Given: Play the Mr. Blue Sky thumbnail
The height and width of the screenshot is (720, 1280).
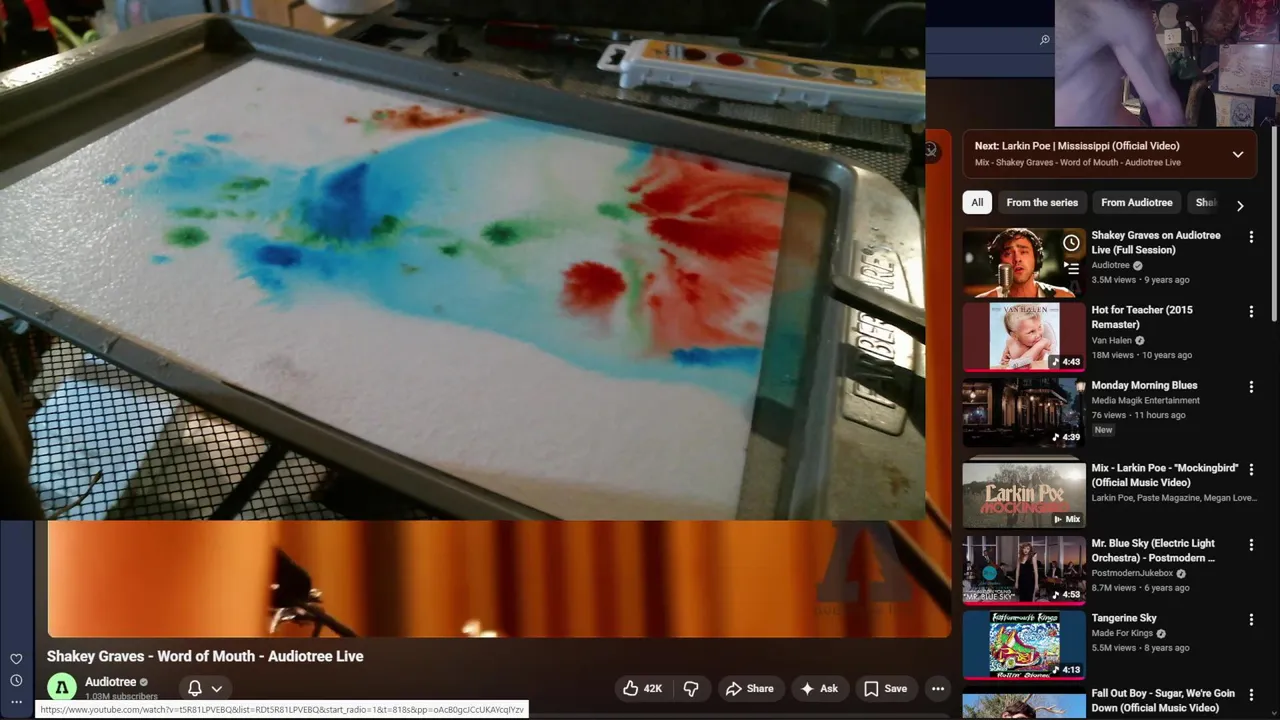Looking at the screenshot, I should point(1023,570).
